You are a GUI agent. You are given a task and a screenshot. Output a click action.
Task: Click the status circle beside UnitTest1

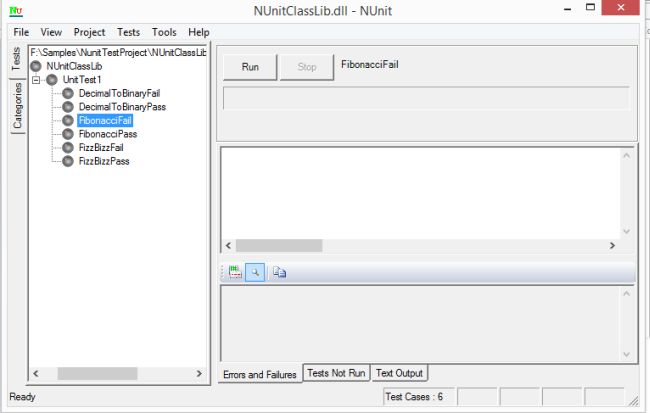[x=52, y=80]
